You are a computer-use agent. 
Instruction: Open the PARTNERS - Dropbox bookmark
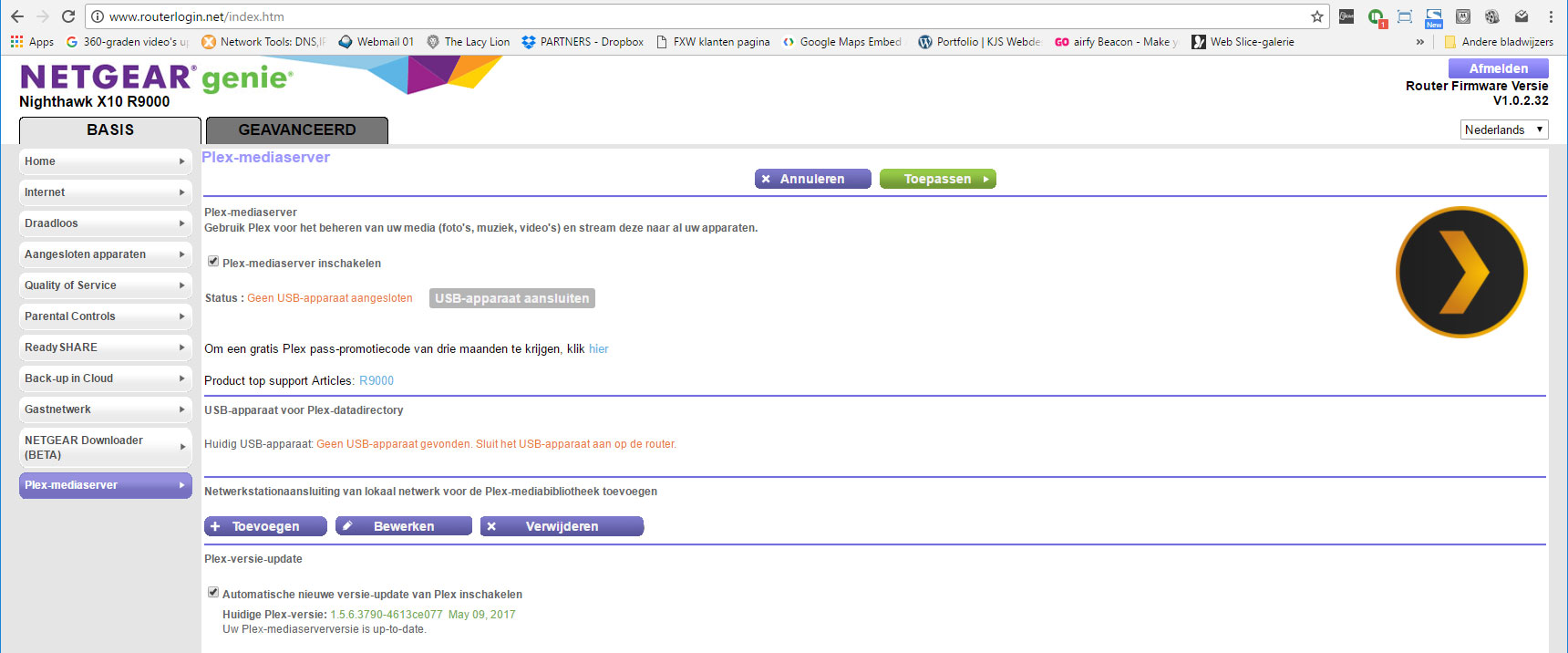click(x=583, y=42)
